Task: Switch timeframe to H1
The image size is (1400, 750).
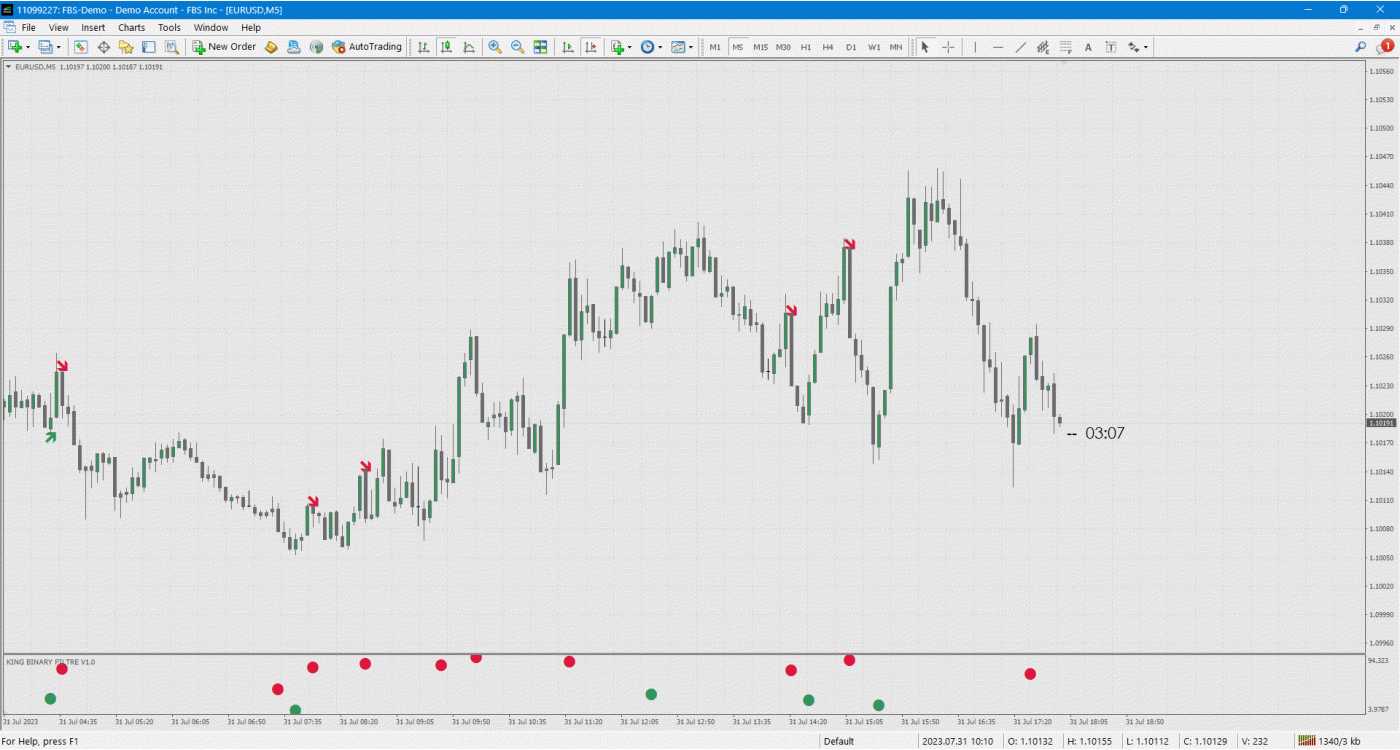Action: pos(805,47)
